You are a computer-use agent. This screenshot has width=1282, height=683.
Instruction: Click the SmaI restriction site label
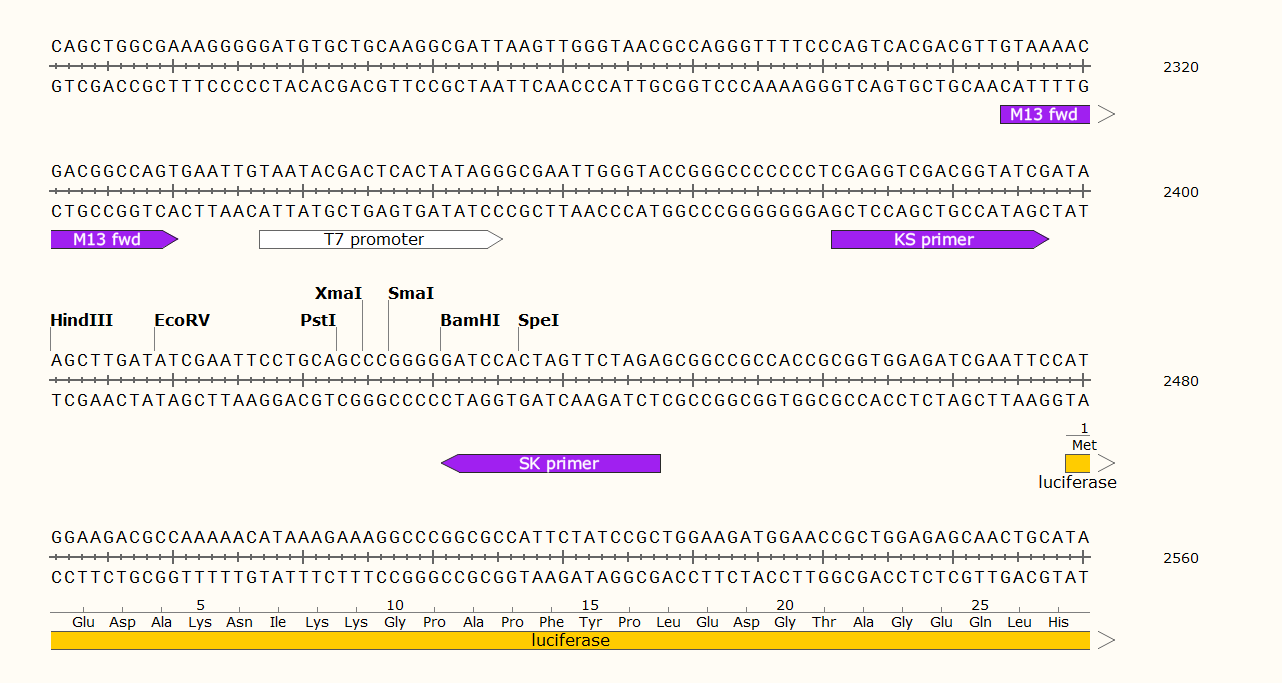(x=411, y=294)
